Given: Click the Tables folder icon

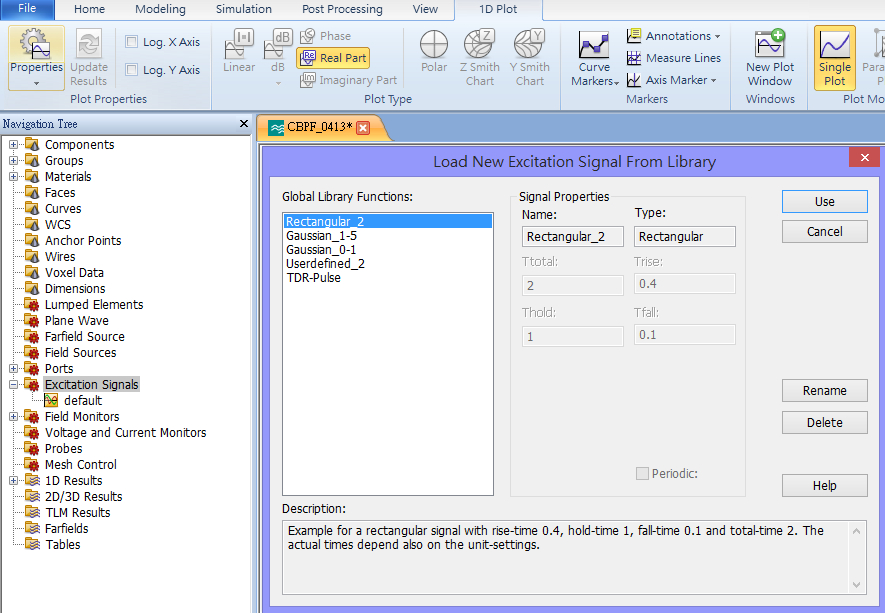Looking at the screenshot, I should click(32, 545).
